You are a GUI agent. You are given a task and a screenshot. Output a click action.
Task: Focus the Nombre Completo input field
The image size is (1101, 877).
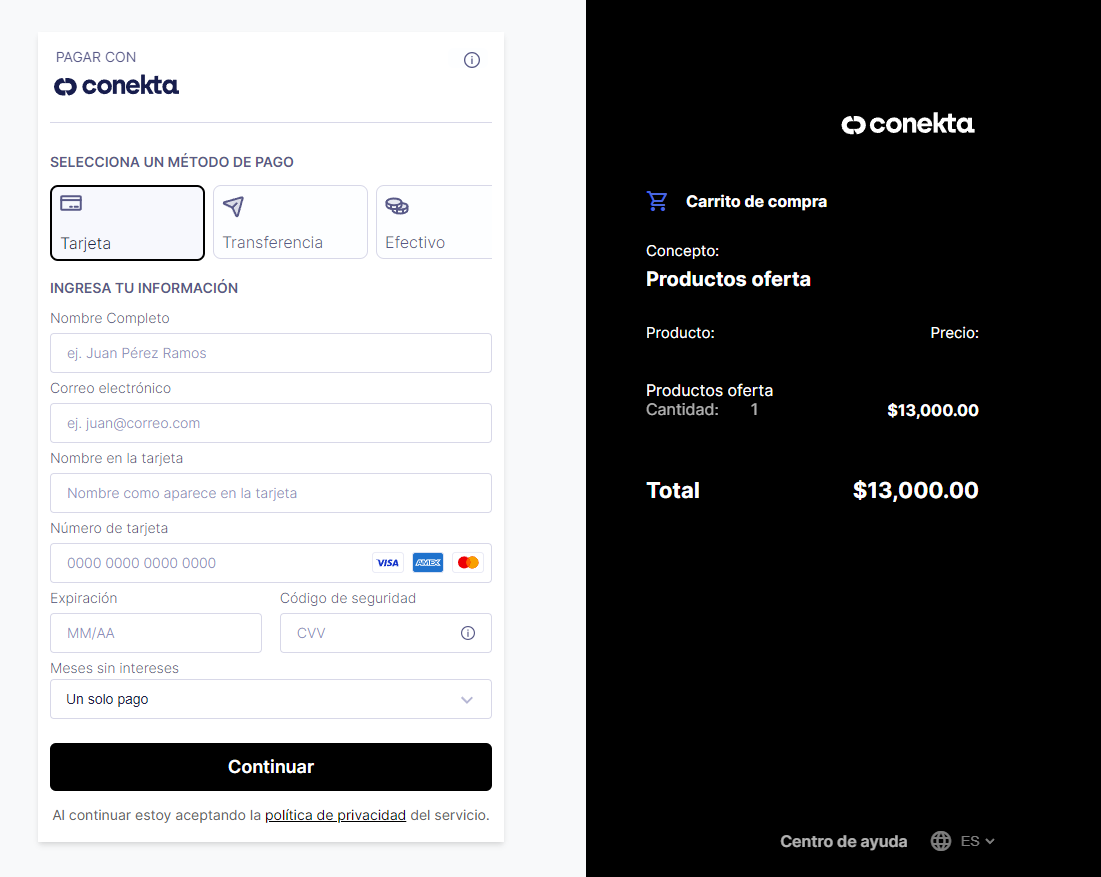click(270, 353)
